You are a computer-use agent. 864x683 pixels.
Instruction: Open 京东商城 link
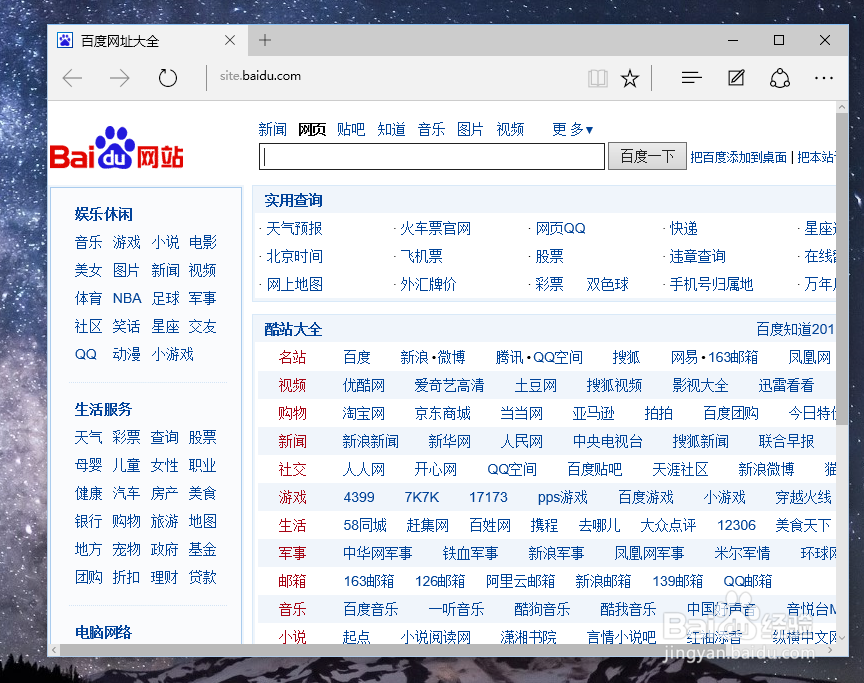[x=442, y=414]
